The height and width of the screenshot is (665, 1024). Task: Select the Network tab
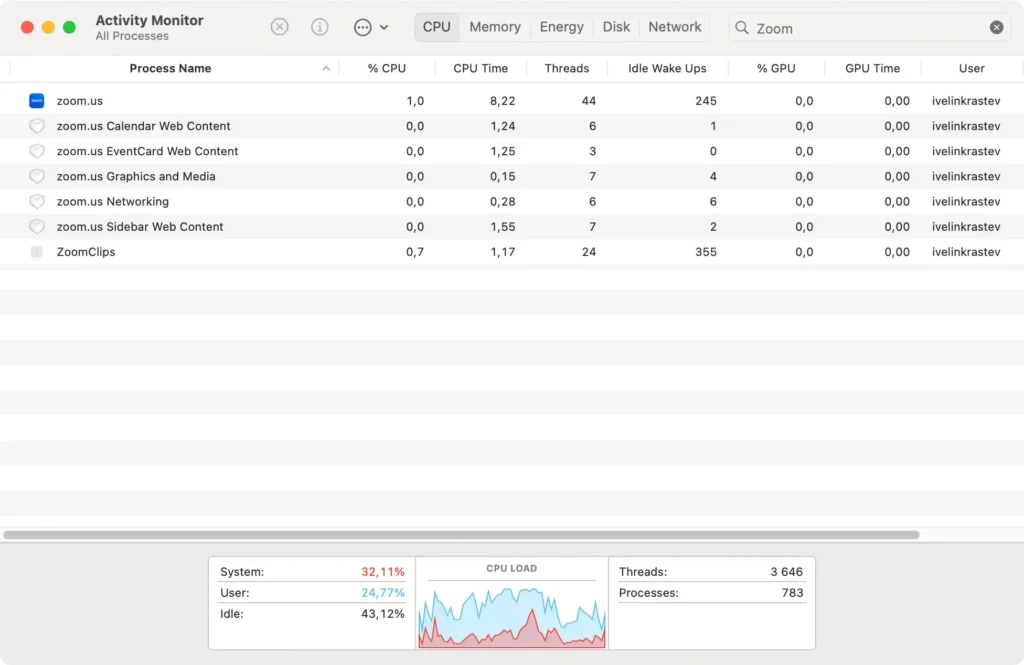point(675,27)
